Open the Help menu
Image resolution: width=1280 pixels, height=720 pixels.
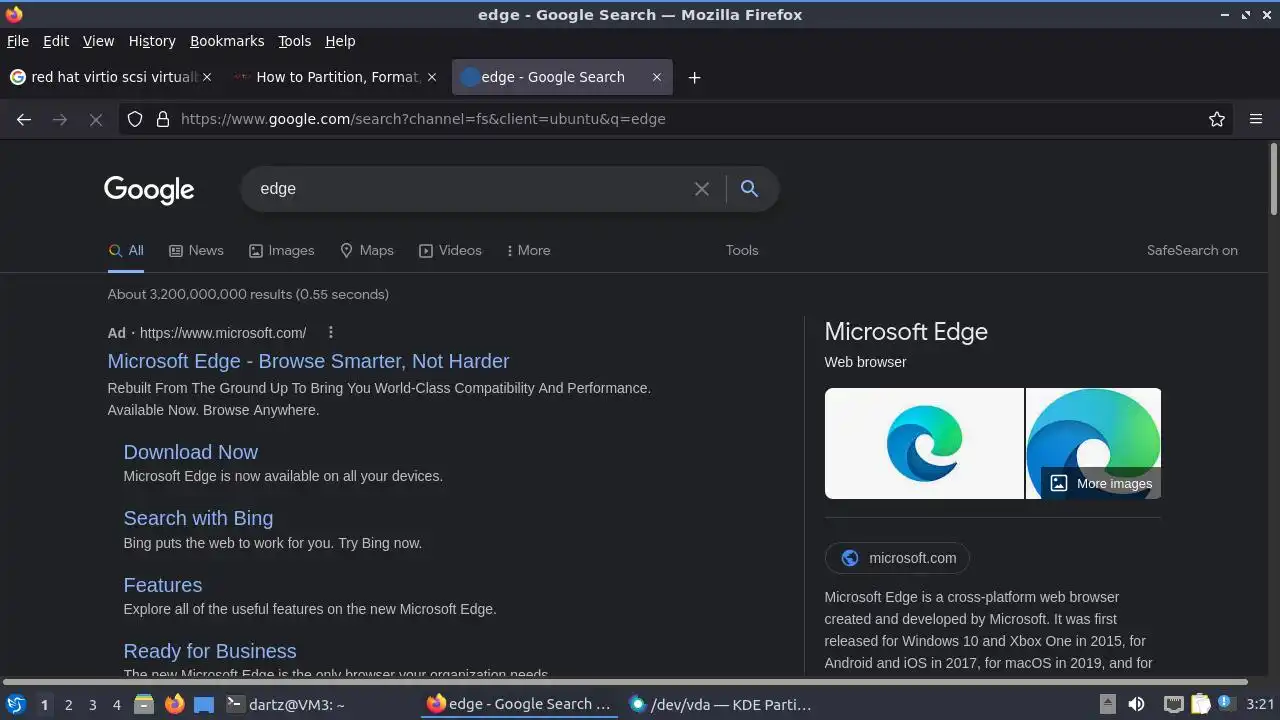coord(340,41)
